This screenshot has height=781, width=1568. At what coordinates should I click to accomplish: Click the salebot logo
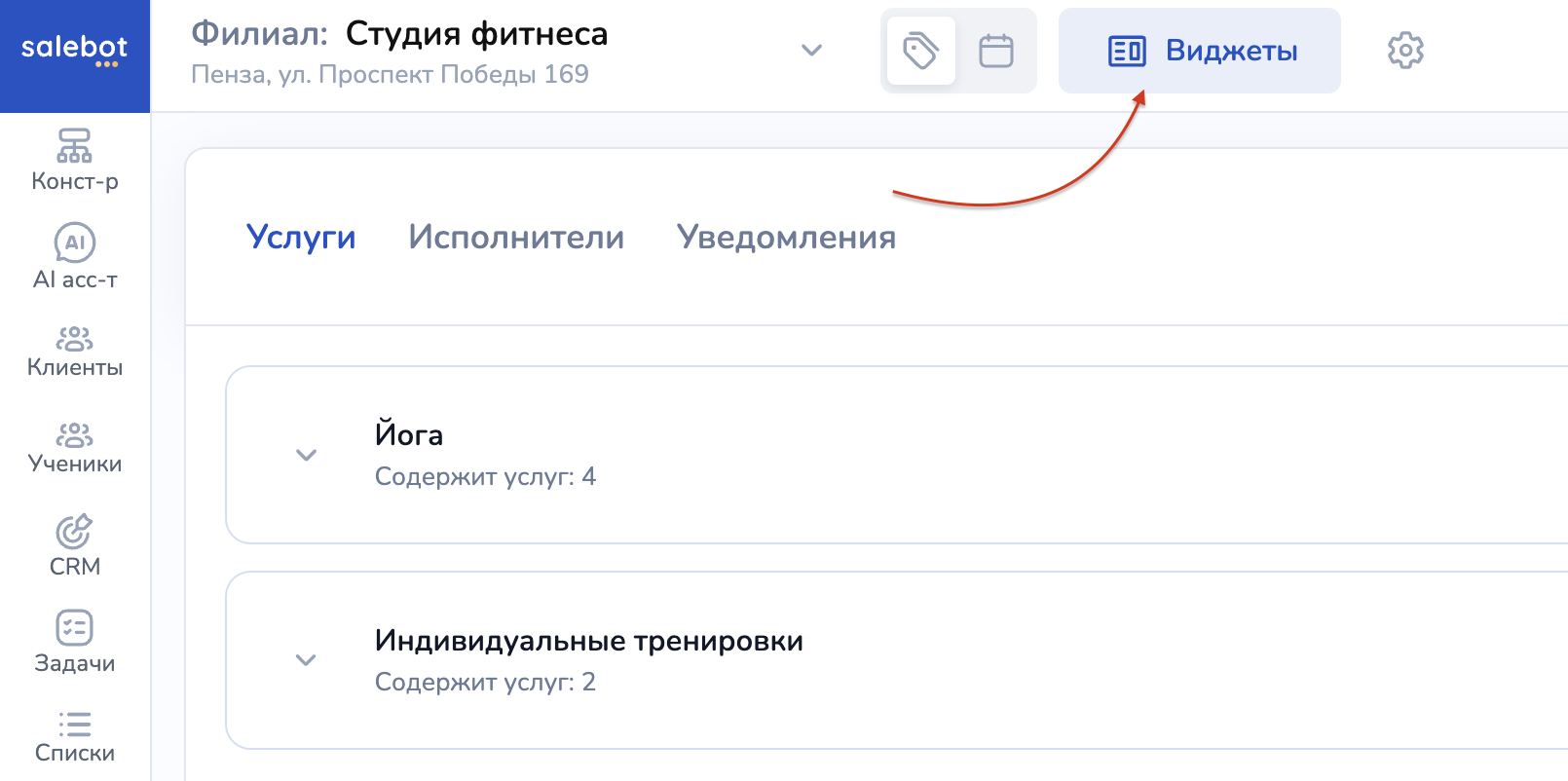pyautogui.click(x=74, y=49)
